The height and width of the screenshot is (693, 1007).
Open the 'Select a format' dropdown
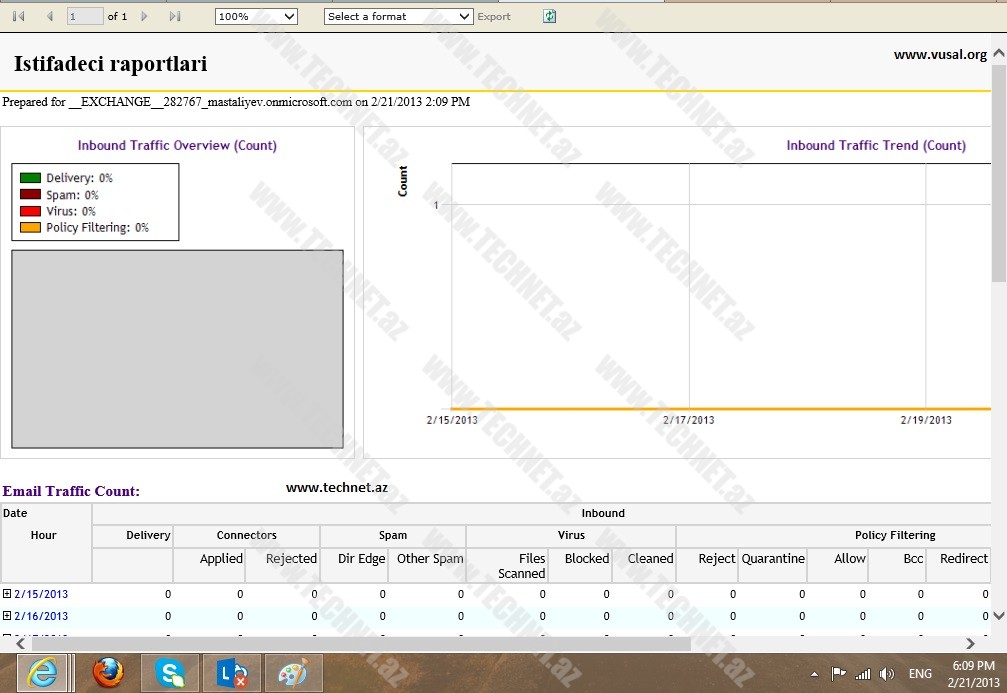click(x=398, y=16)
